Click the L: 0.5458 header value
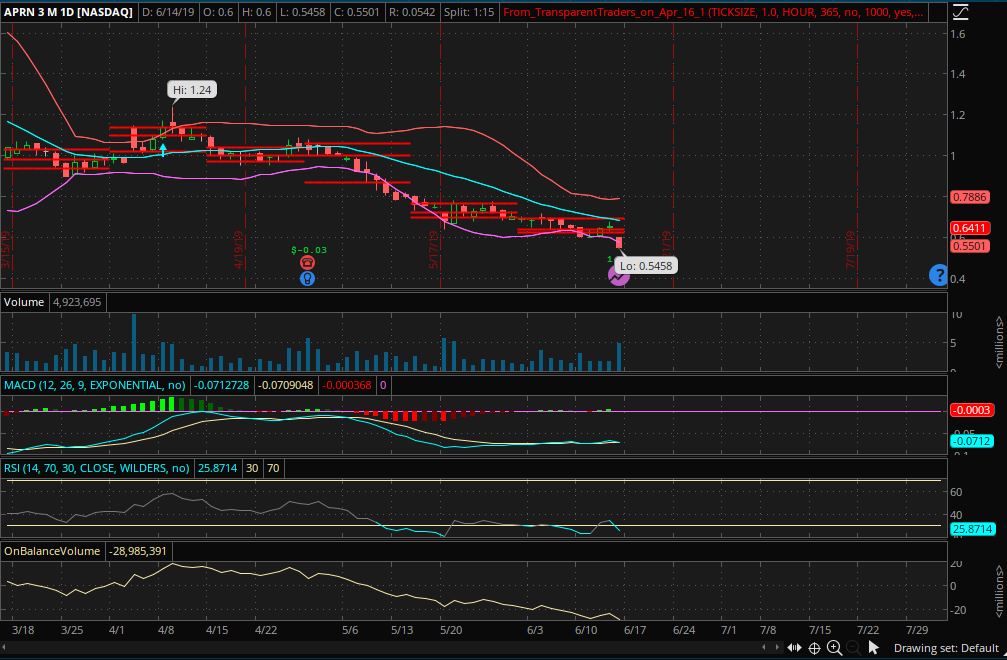This screenshot has width=1007, height=660. 302,12
